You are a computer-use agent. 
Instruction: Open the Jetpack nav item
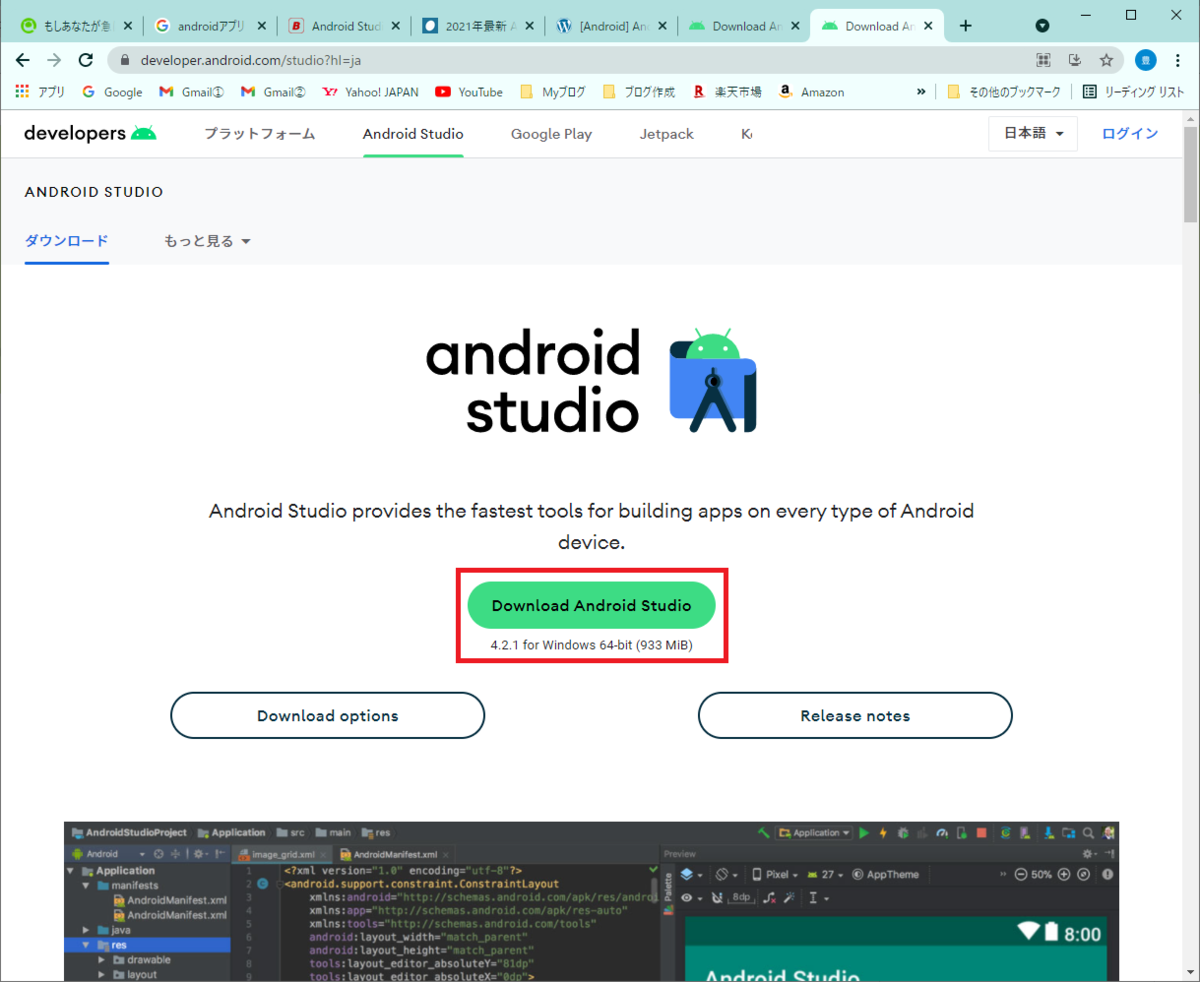pos(666,134)
